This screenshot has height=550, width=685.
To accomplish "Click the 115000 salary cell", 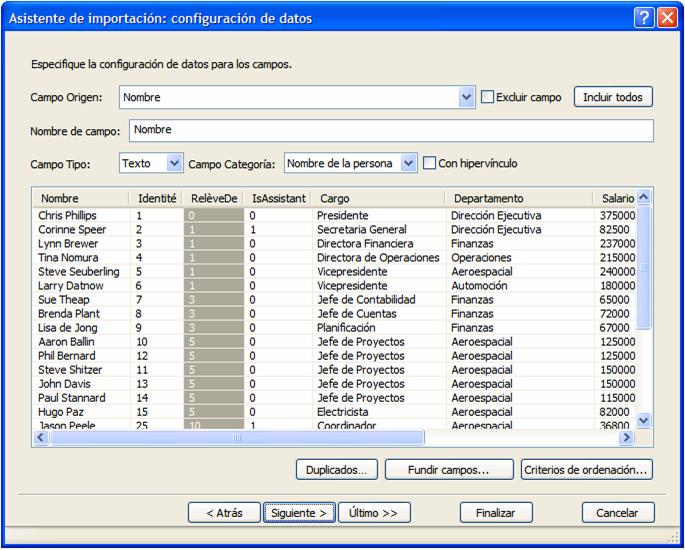I will click(x=618, y=398).
